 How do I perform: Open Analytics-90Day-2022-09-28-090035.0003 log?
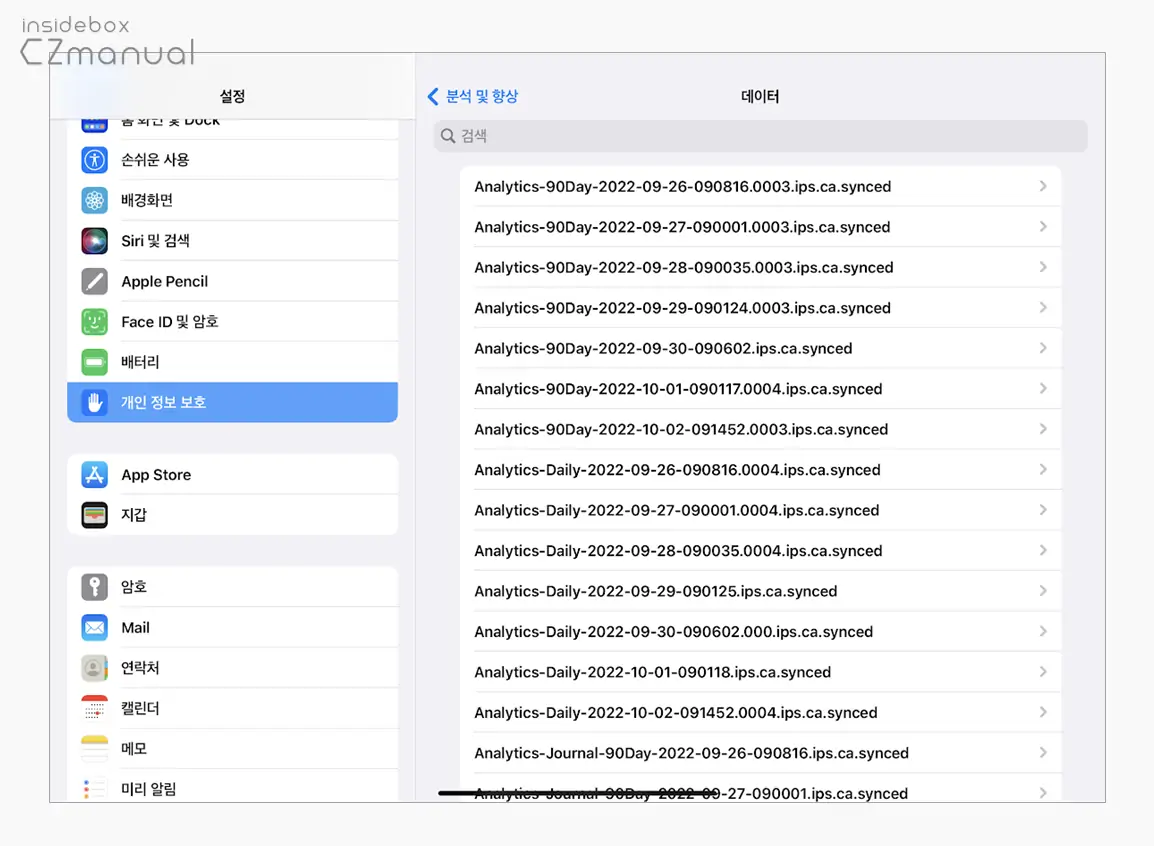pos(760,267)
